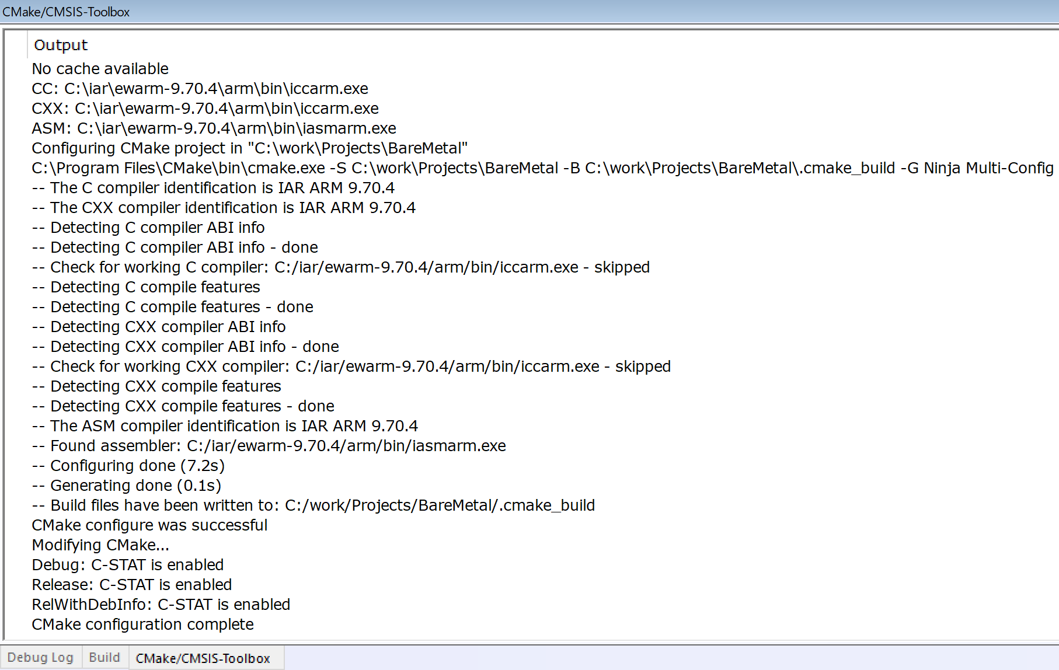Image resolution: width=1059 pixels, height=670 pixels.
Task: Click the CMake/CMSIS-Toolbox window title
Action: tap(66, 11)
